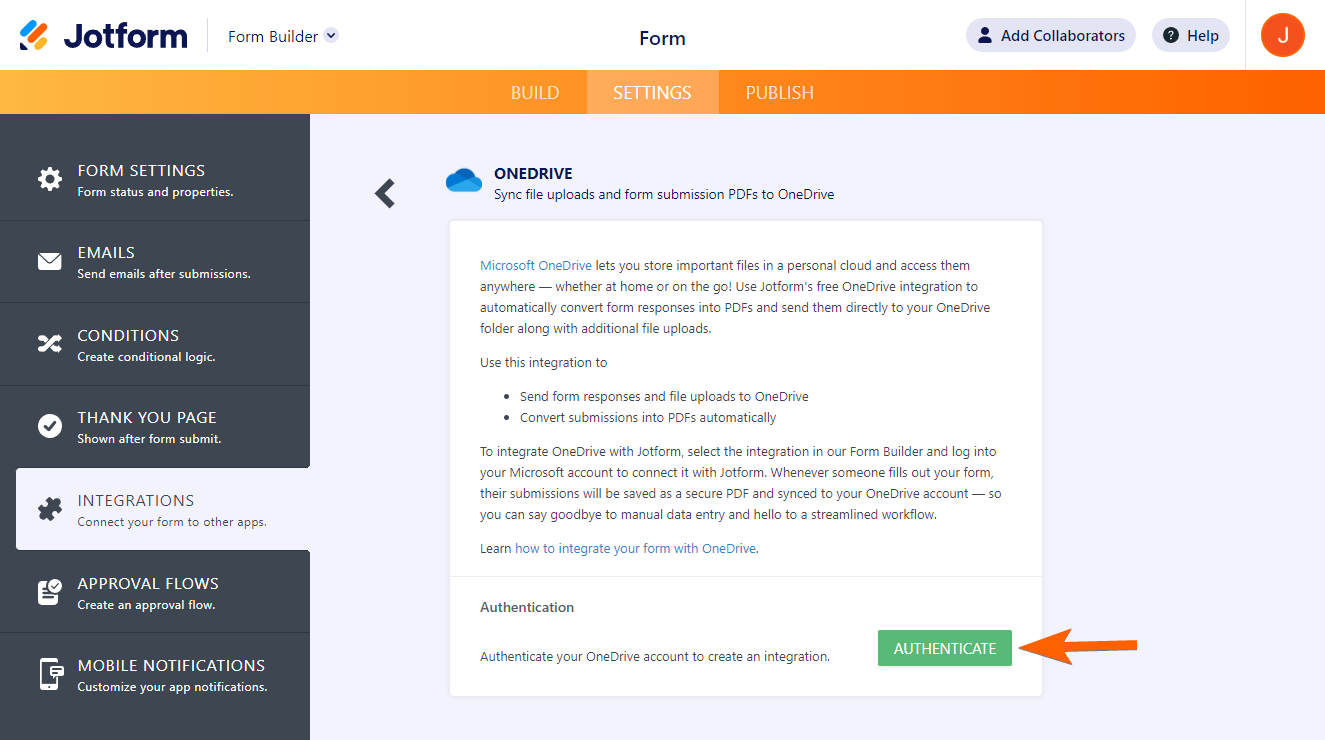Open the Approval Flows icon
The image size is (1325, 740).
(x=50, y=592)
